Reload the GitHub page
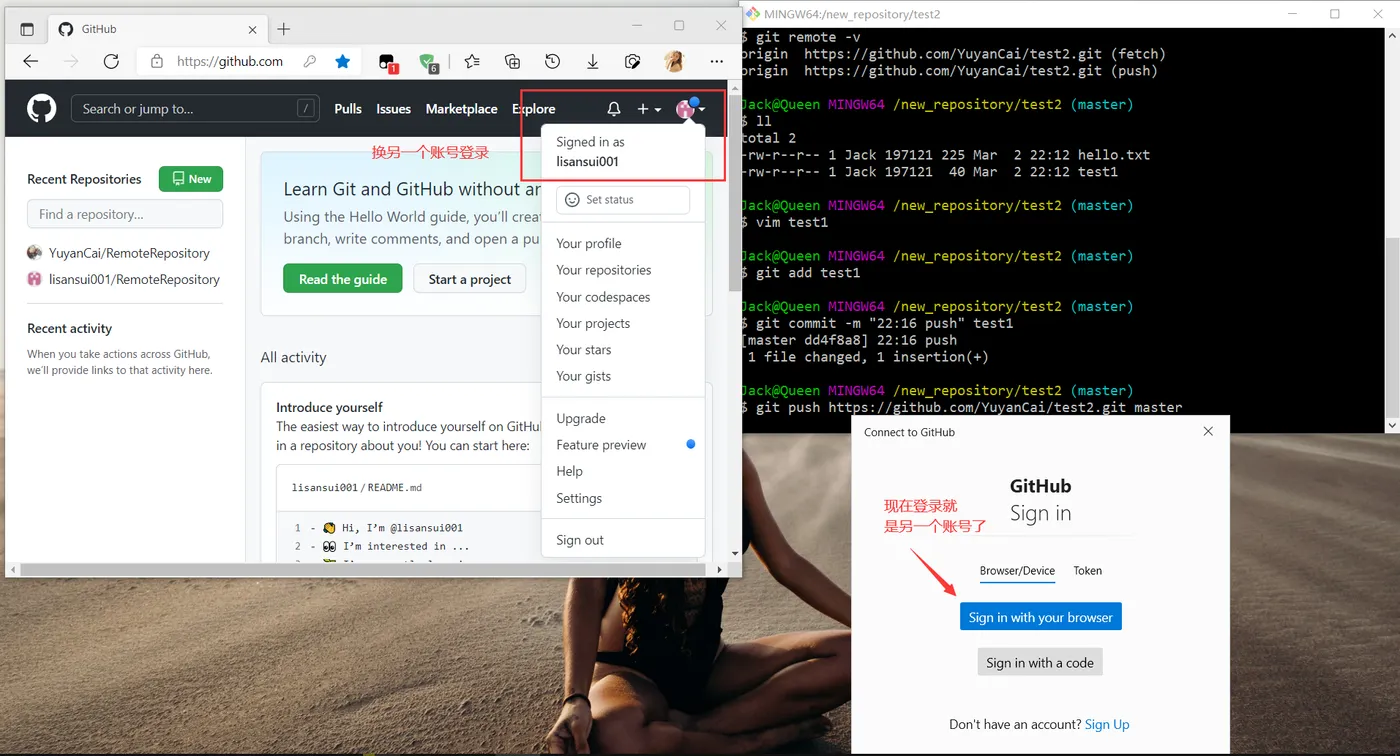 coord(111,61)
